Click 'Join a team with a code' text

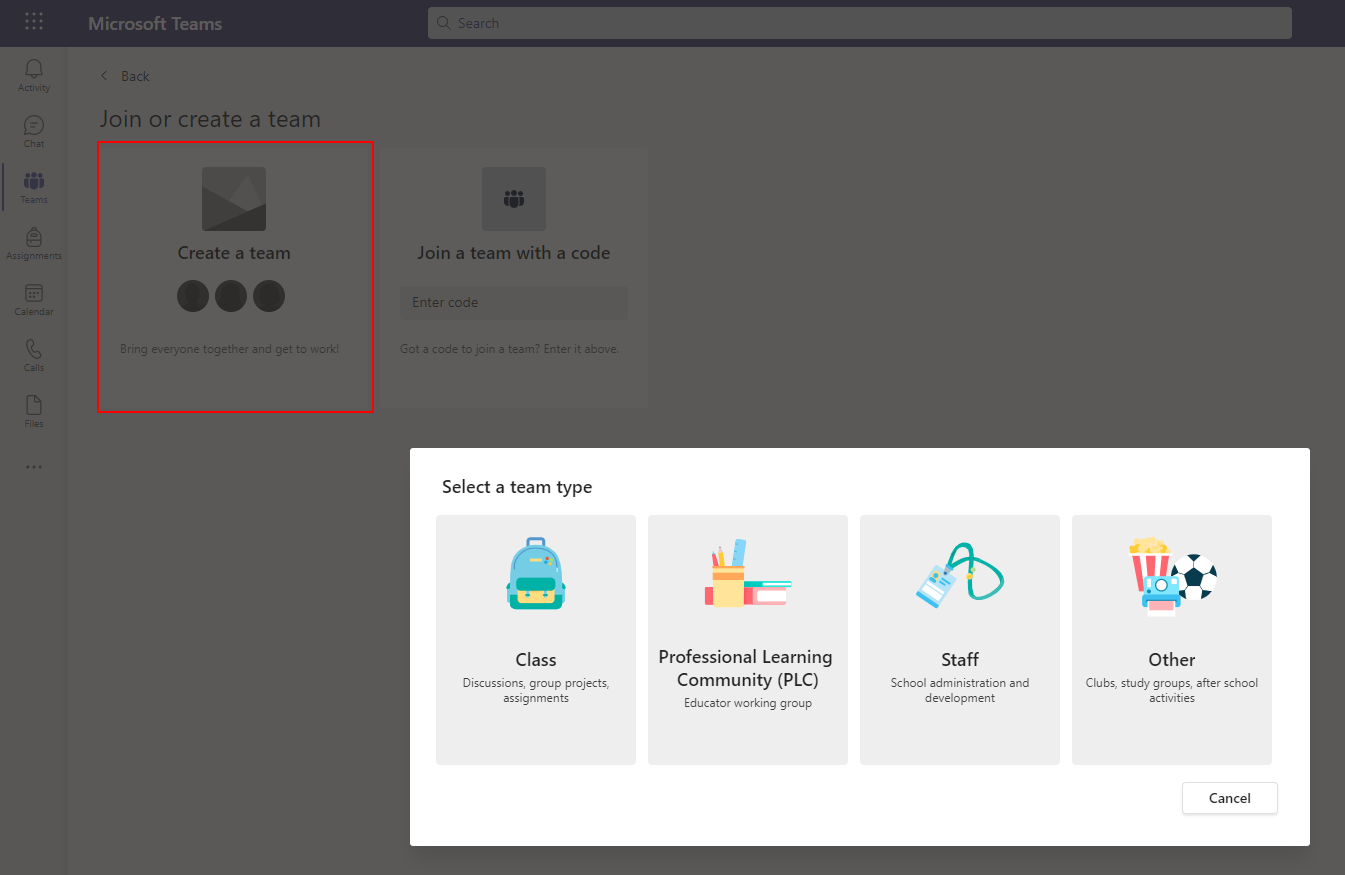click(x=514, y=253)
